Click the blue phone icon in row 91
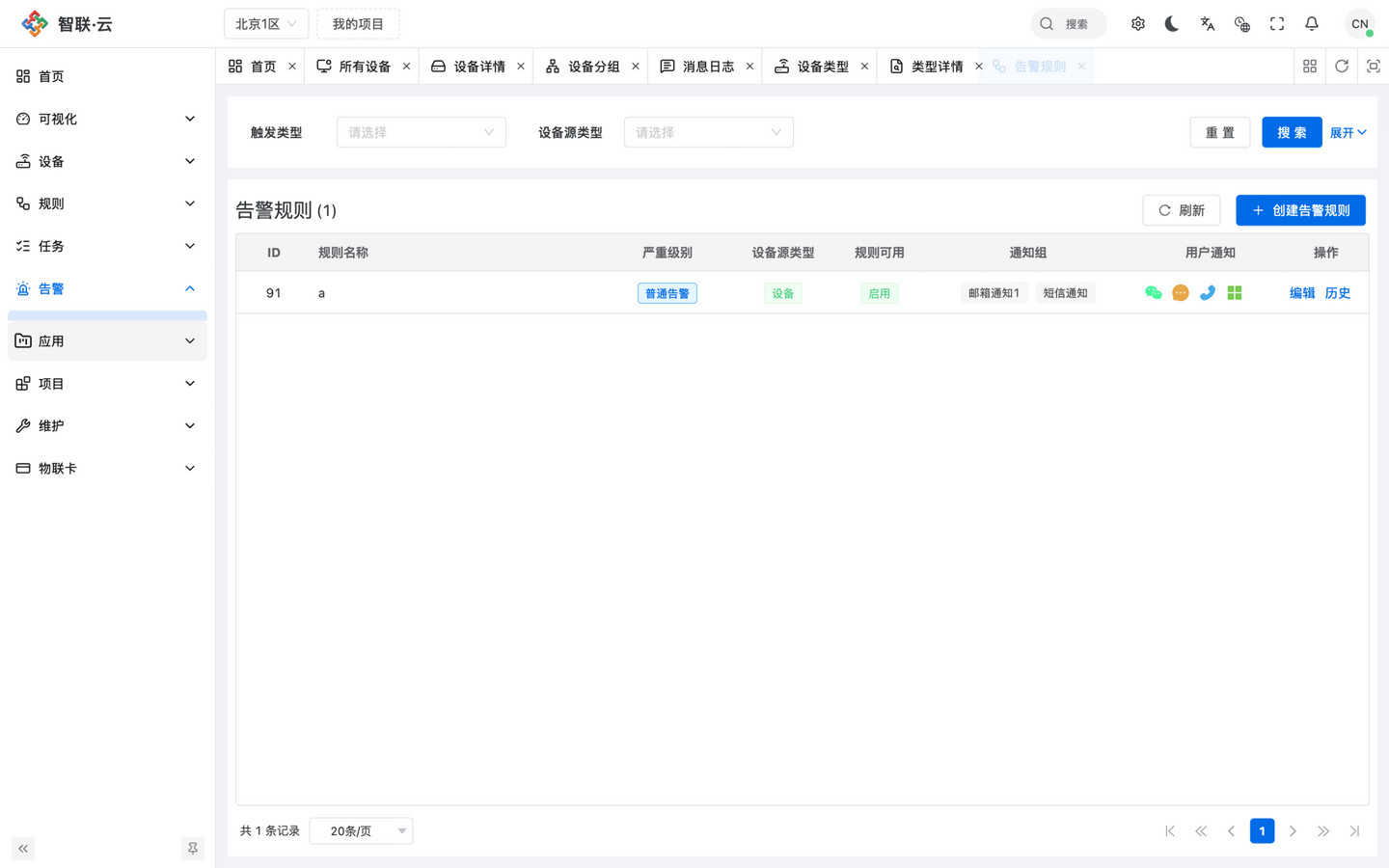Screen dimensions: 1389x868 (x=1208, y=293)
